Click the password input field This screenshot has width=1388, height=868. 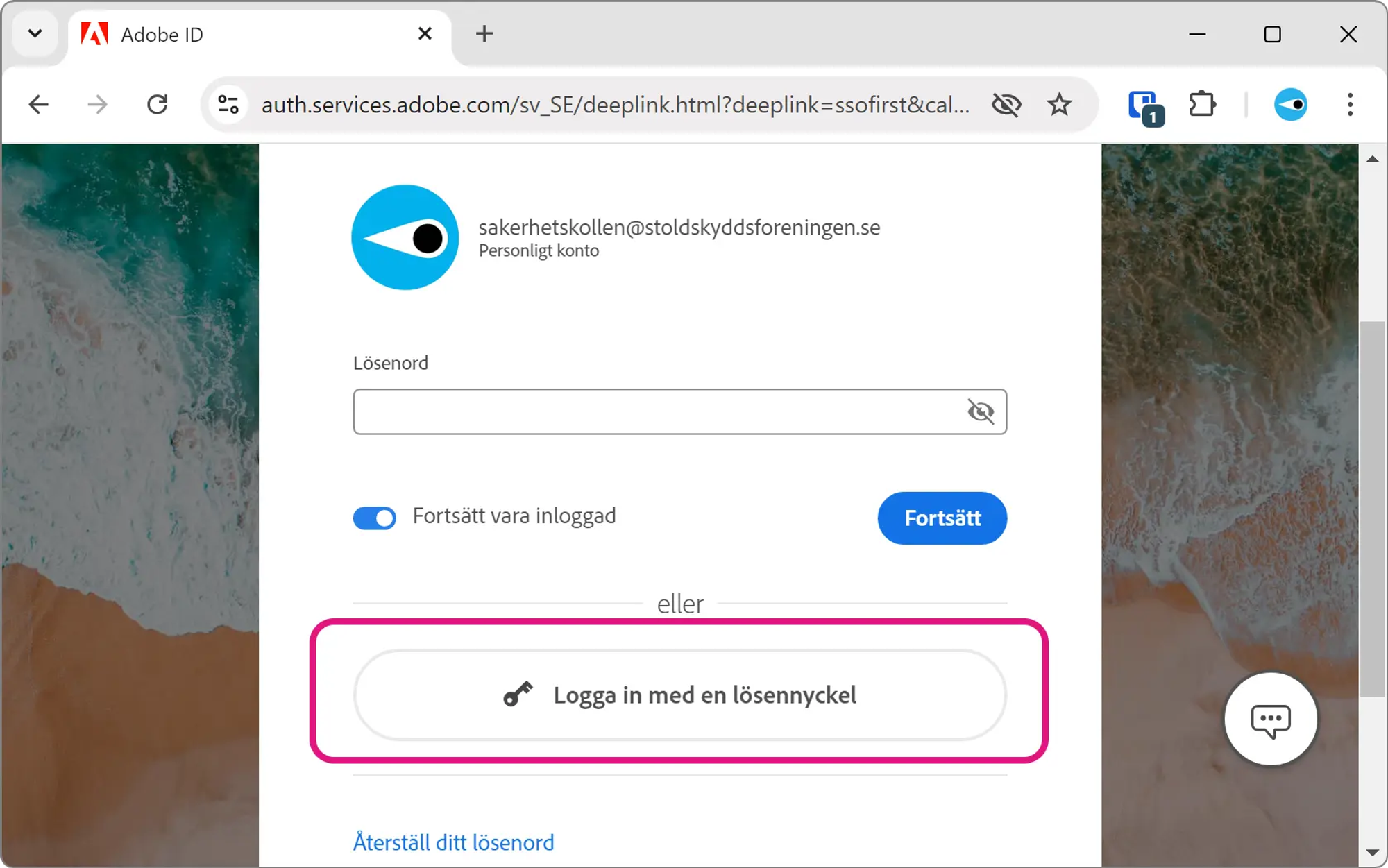680,411
